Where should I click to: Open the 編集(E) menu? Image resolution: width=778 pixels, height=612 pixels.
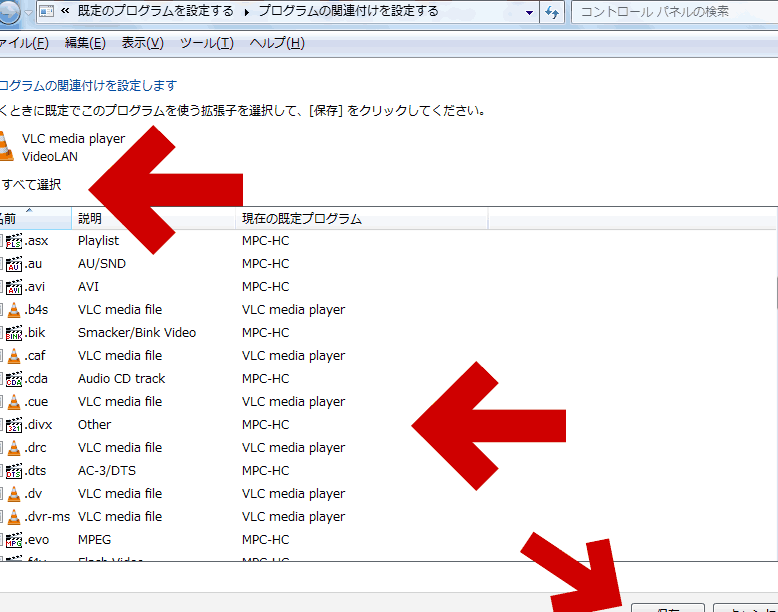84,43
